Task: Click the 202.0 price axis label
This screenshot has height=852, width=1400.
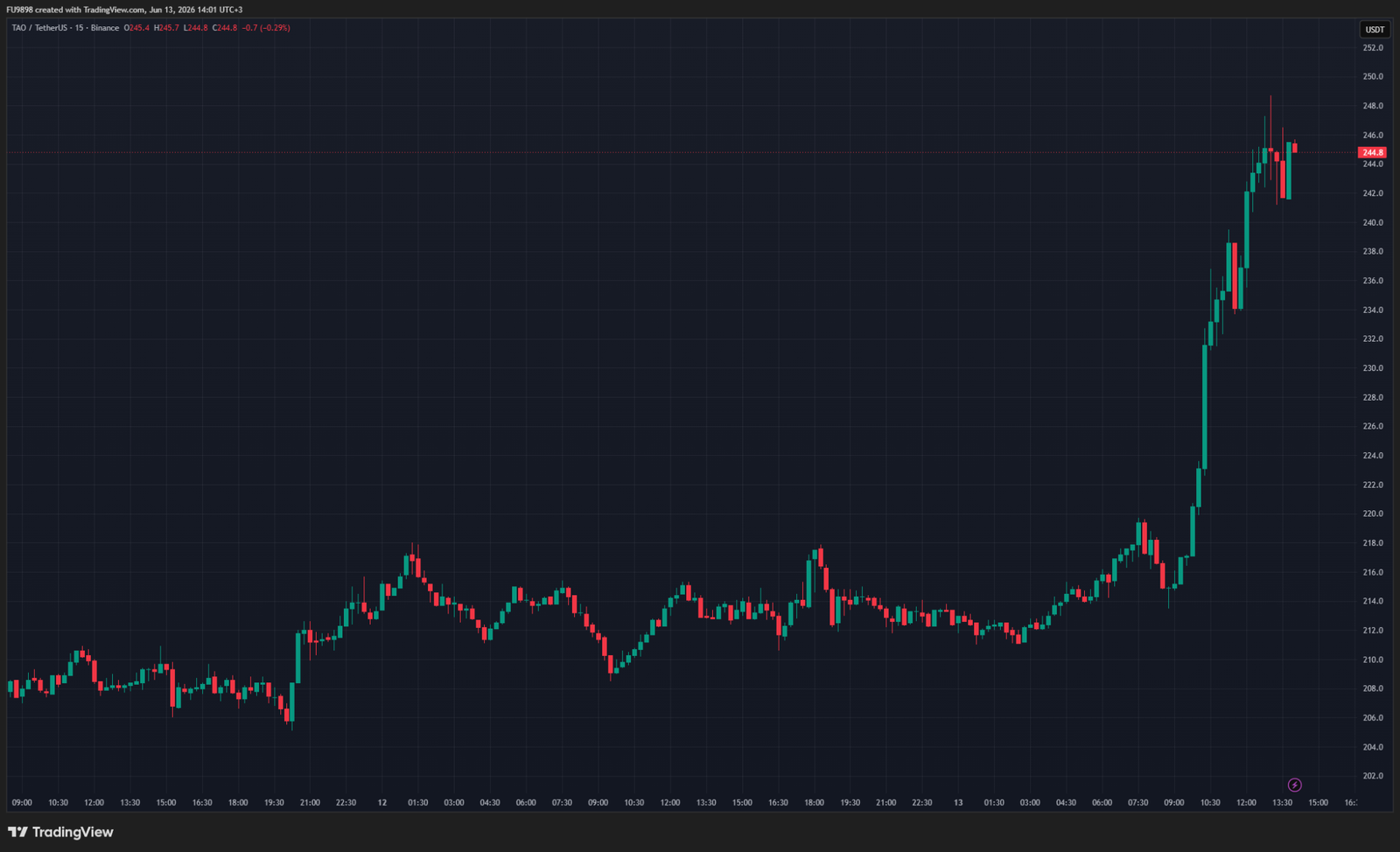Action: 1373,776
